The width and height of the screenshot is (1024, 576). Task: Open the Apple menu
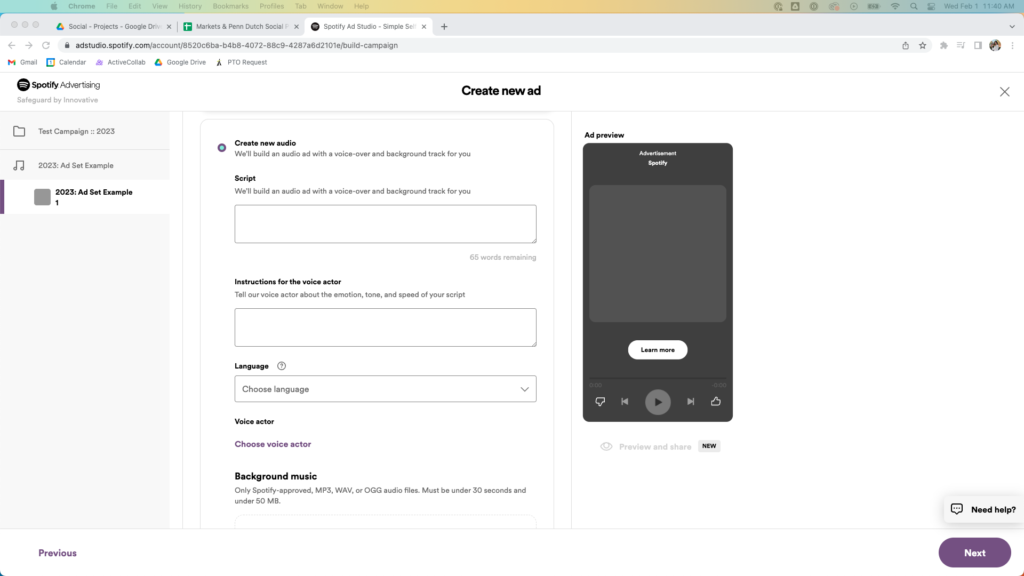(54, 6)
